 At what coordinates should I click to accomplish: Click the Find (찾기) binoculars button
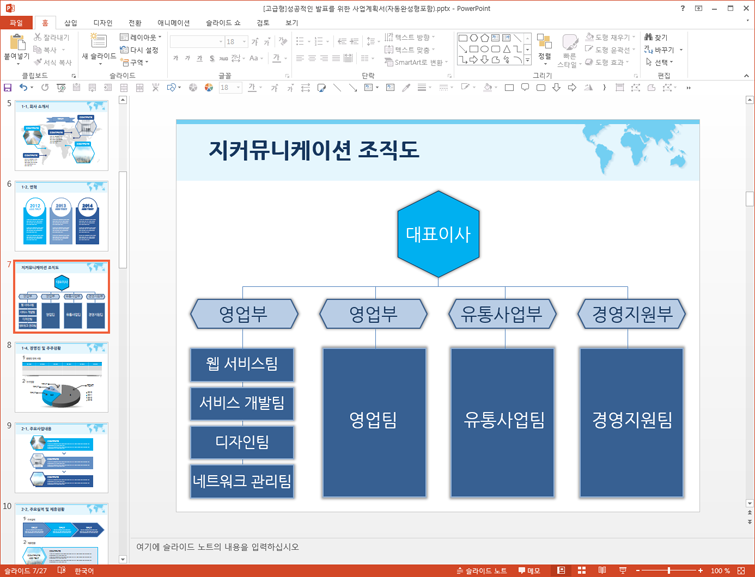coord(656,37)
